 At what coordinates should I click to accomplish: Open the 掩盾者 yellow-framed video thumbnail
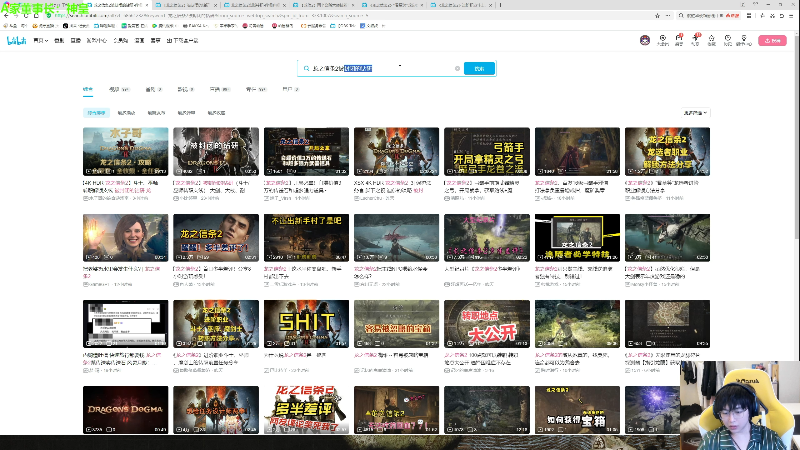tap(577, 238)
